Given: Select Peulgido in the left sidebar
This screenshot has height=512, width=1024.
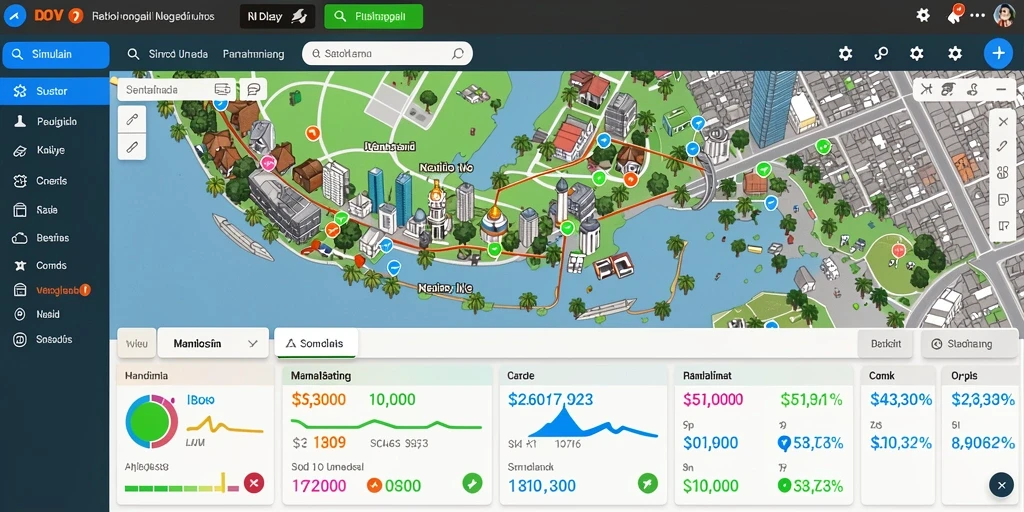Looking at the screenshot, I should click(55, 121).
